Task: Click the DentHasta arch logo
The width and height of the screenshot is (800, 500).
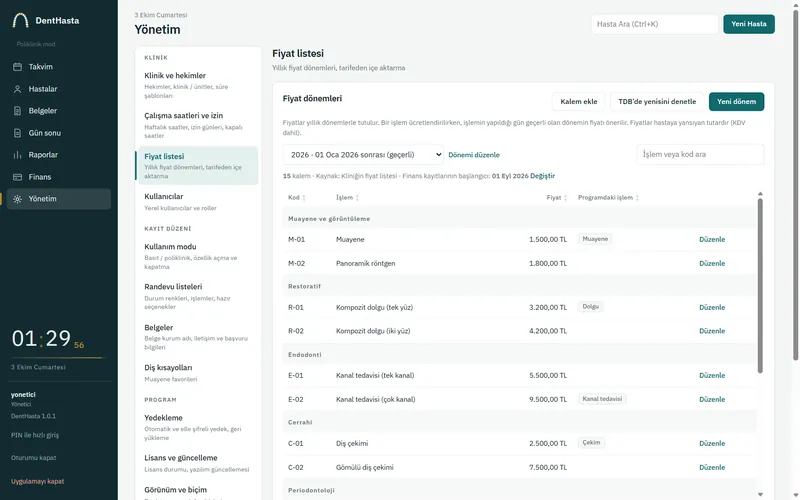Action: point(20,20)
